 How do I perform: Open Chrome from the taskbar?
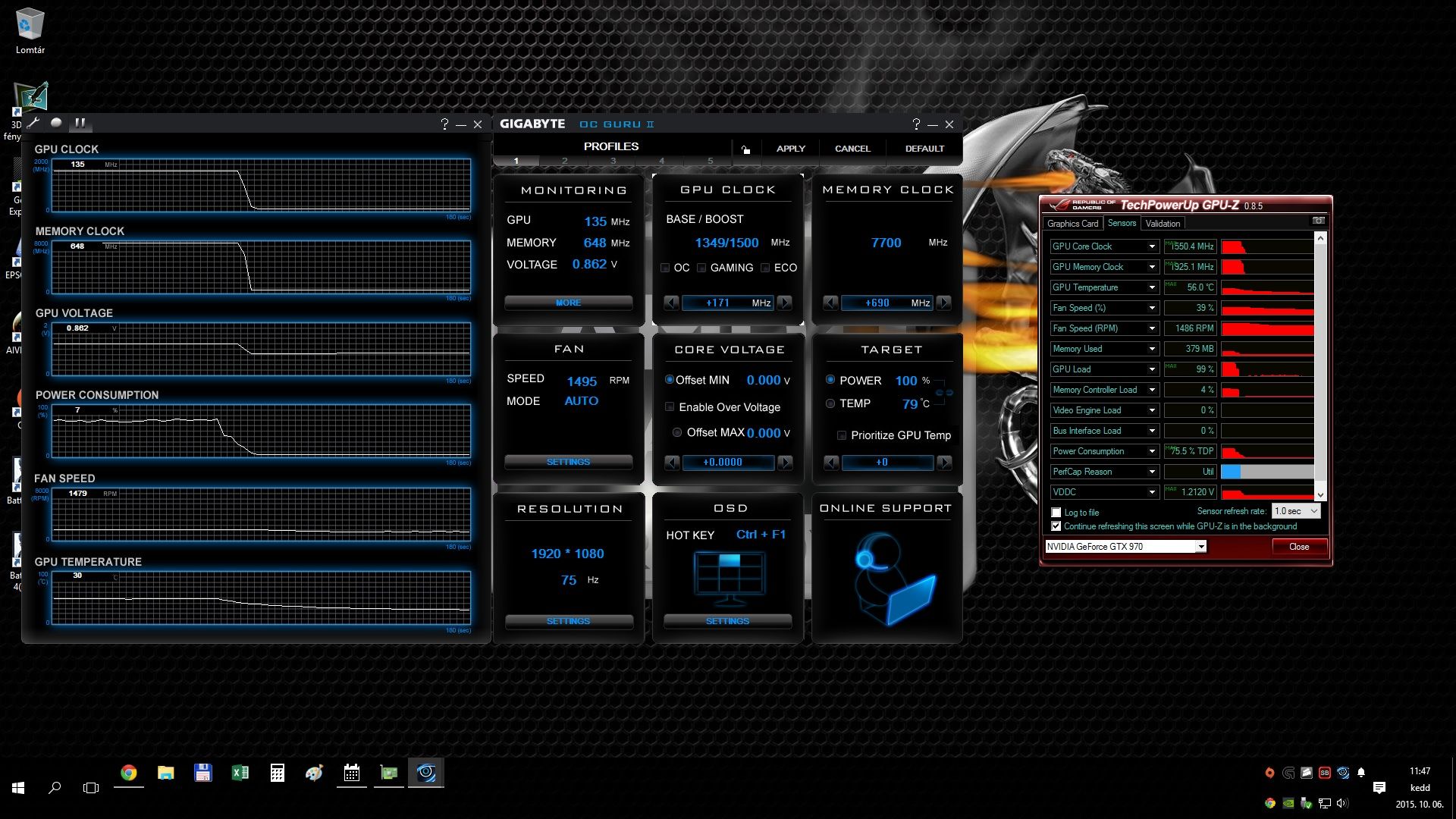point(129,773)
